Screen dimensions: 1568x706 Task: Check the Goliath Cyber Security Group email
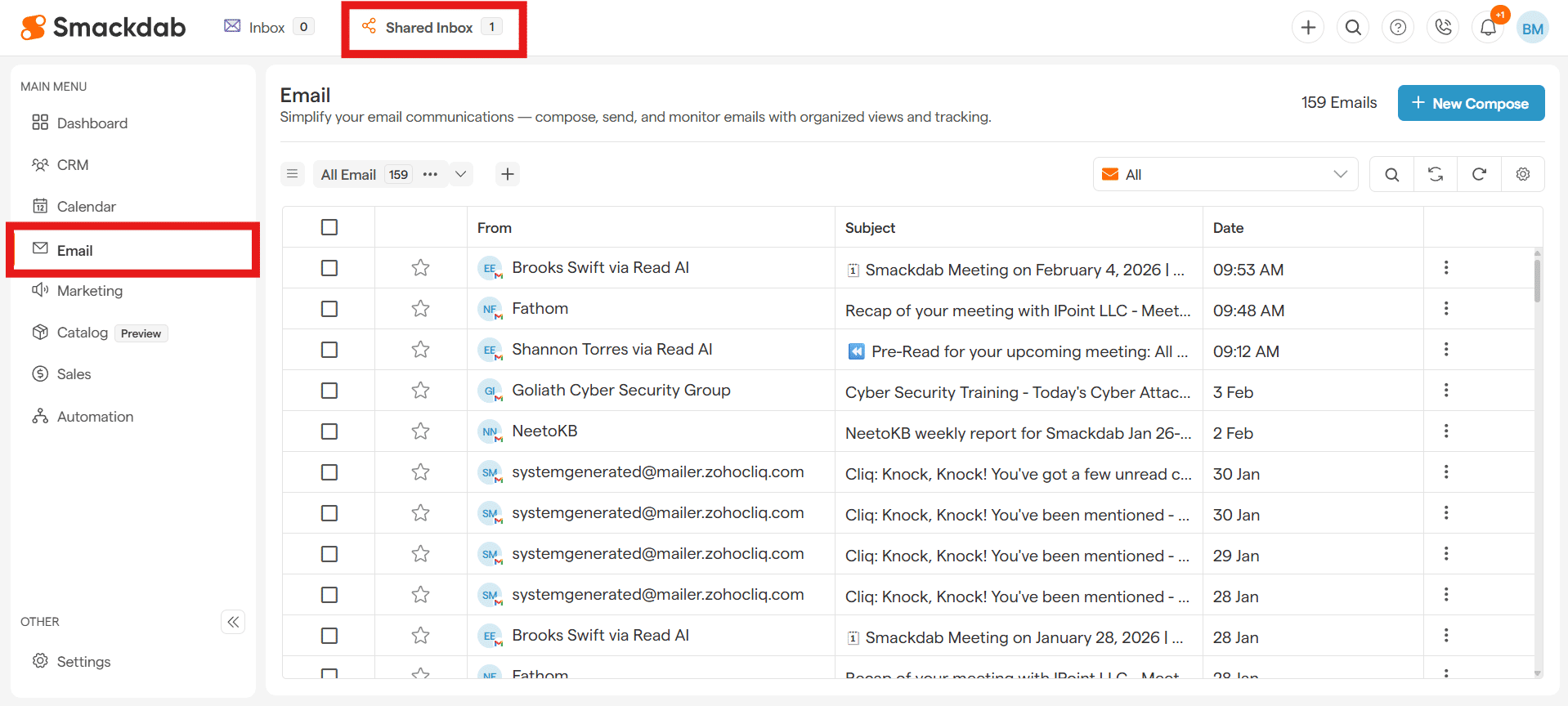[329, 391]
